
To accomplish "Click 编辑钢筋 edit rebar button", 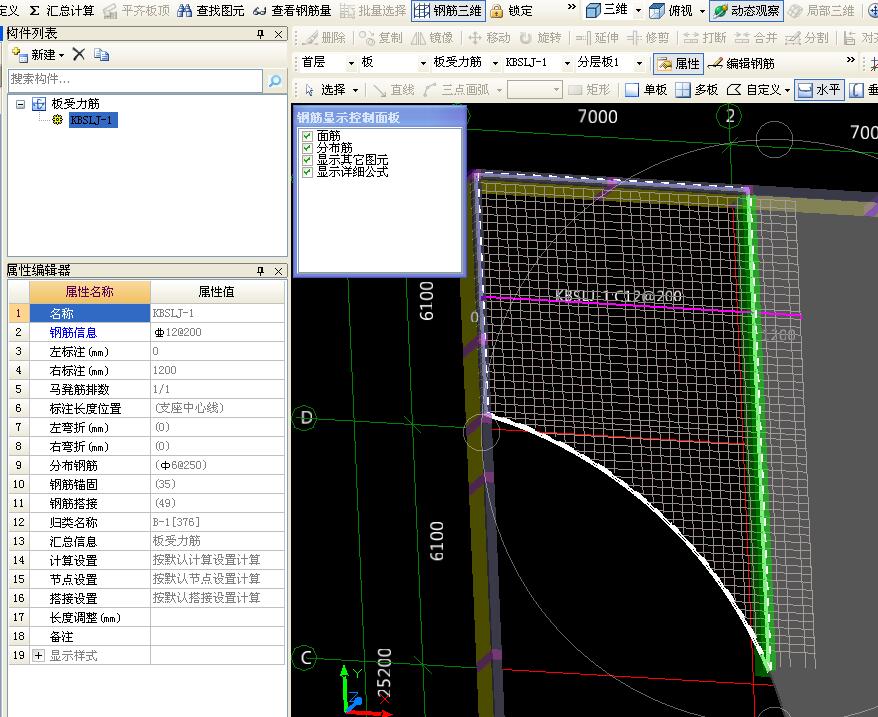I will (x=741, y=63).
